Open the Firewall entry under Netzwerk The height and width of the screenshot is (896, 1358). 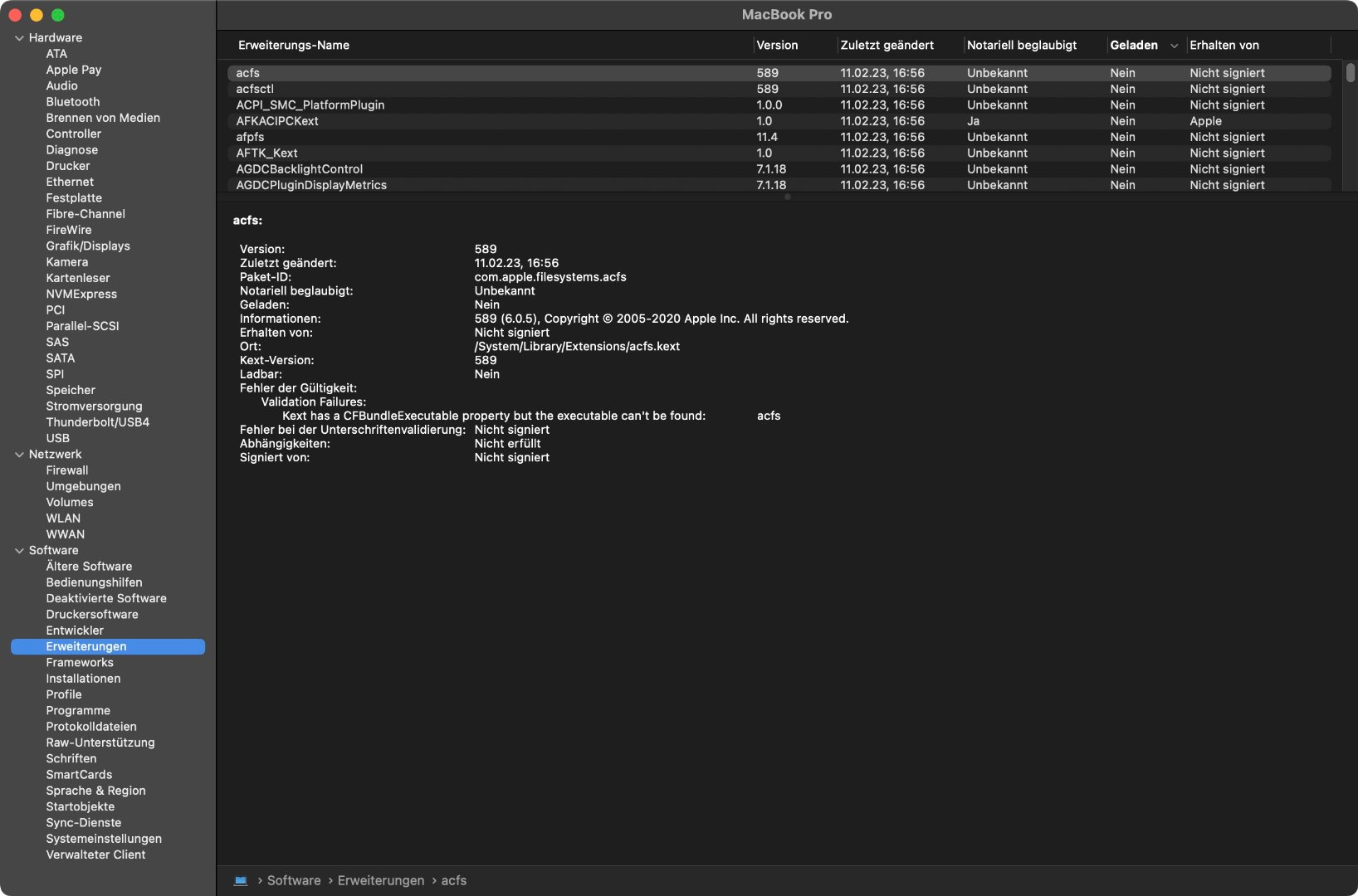click(67, 470)
